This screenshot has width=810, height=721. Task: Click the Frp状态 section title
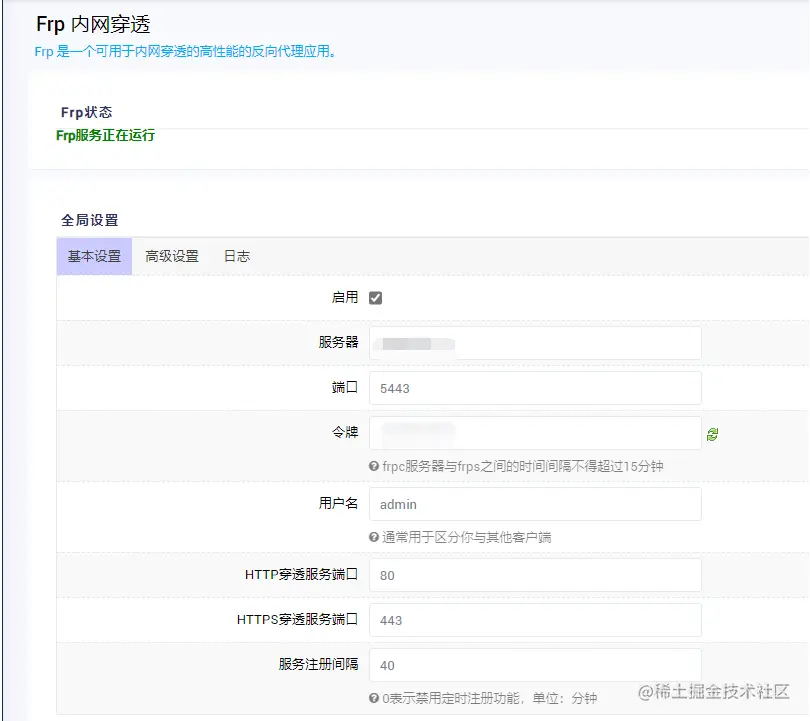click(86, 112)
